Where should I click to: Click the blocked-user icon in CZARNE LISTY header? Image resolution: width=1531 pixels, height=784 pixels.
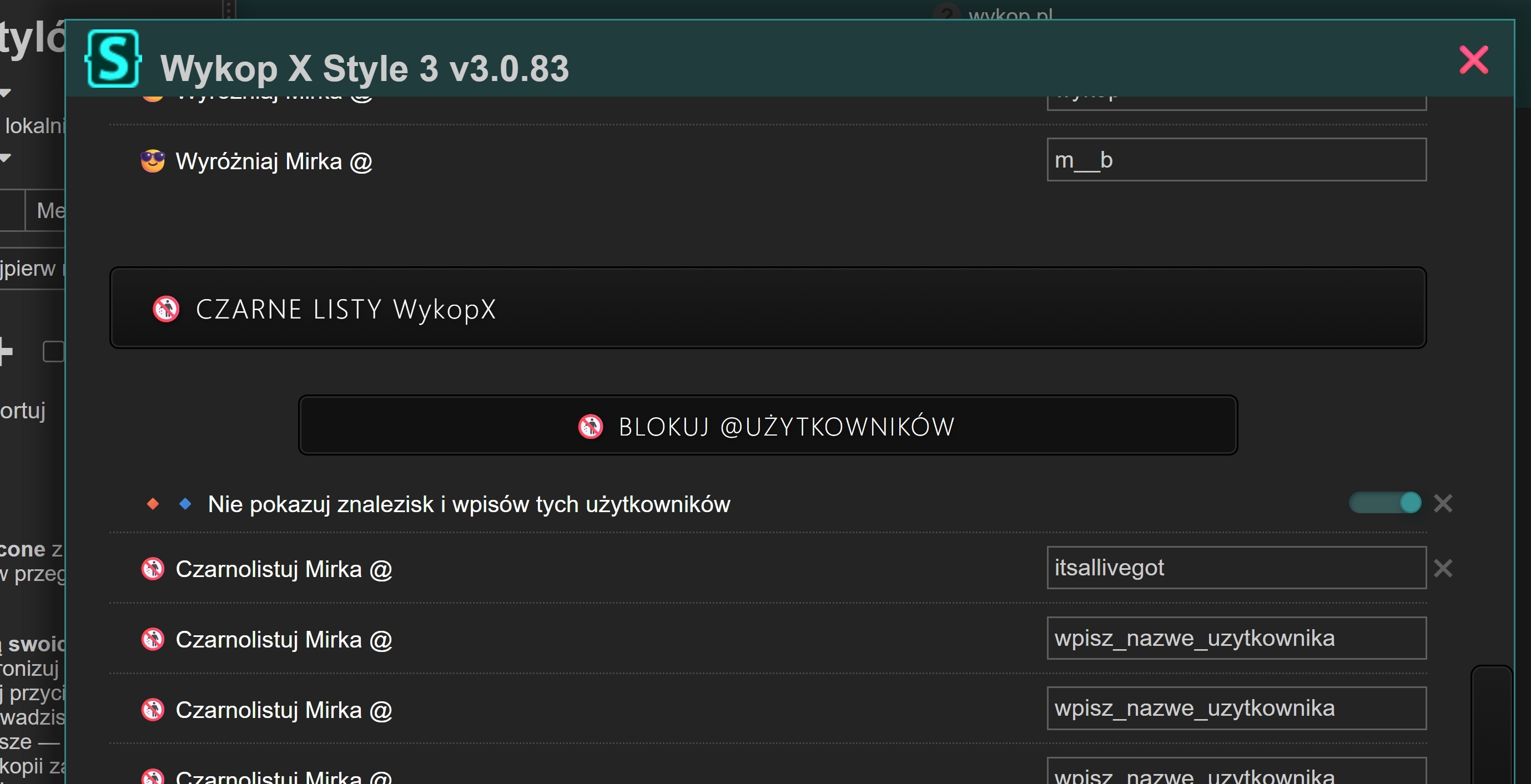166,309
